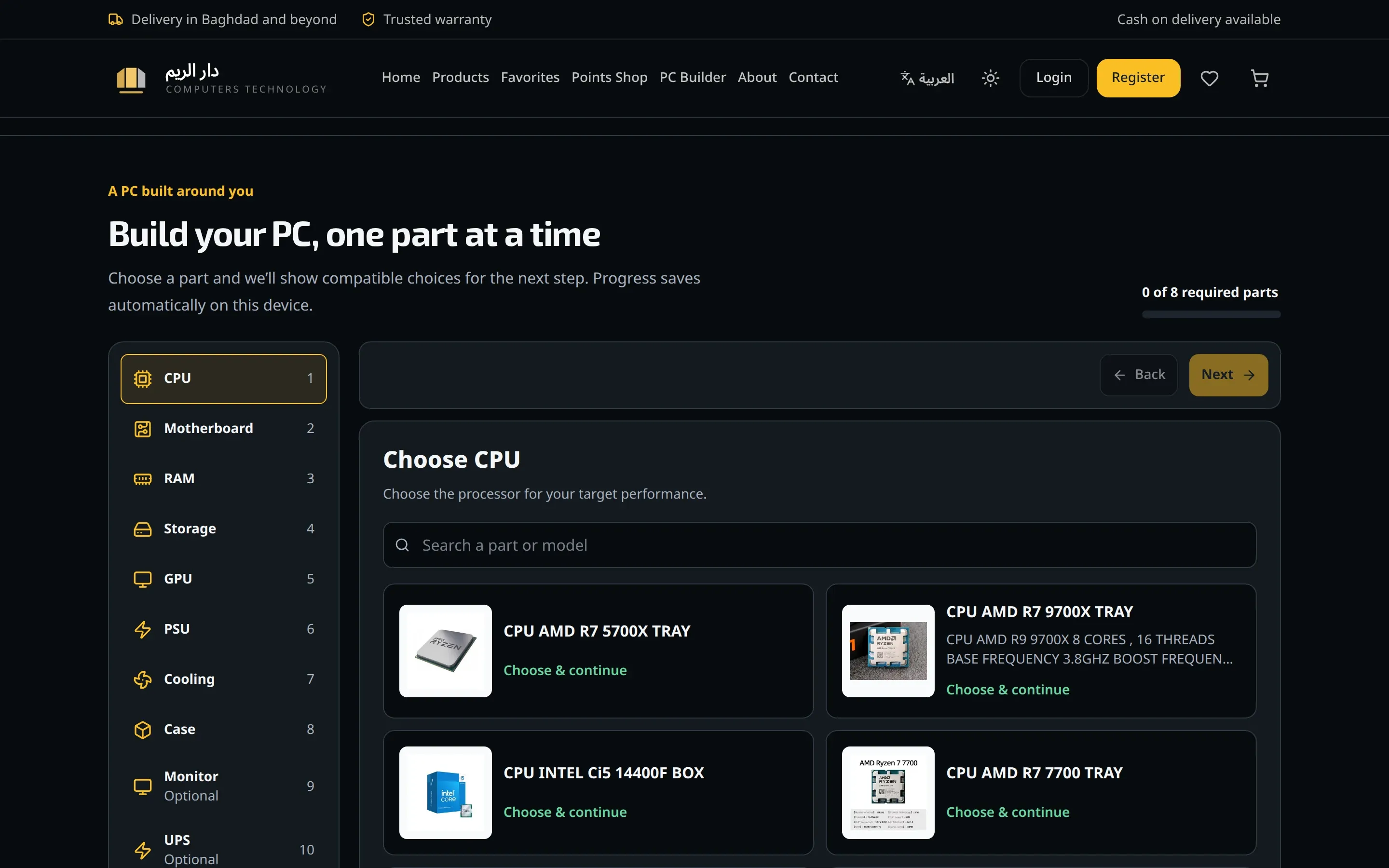Image resolution: width=1389 pixels, height=868 pixels.
Task: Open the PC Builder menu item
Action: coord(692,78)
